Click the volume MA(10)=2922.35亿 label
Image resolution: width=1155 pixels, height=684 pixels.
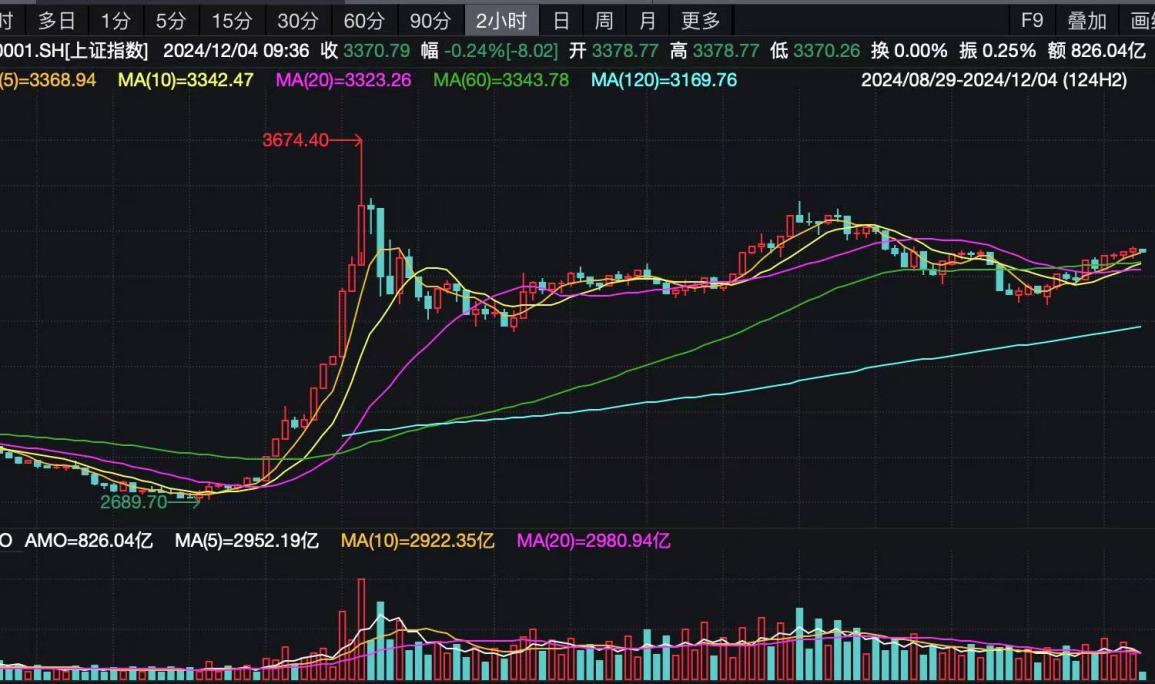tap(418, 540)
